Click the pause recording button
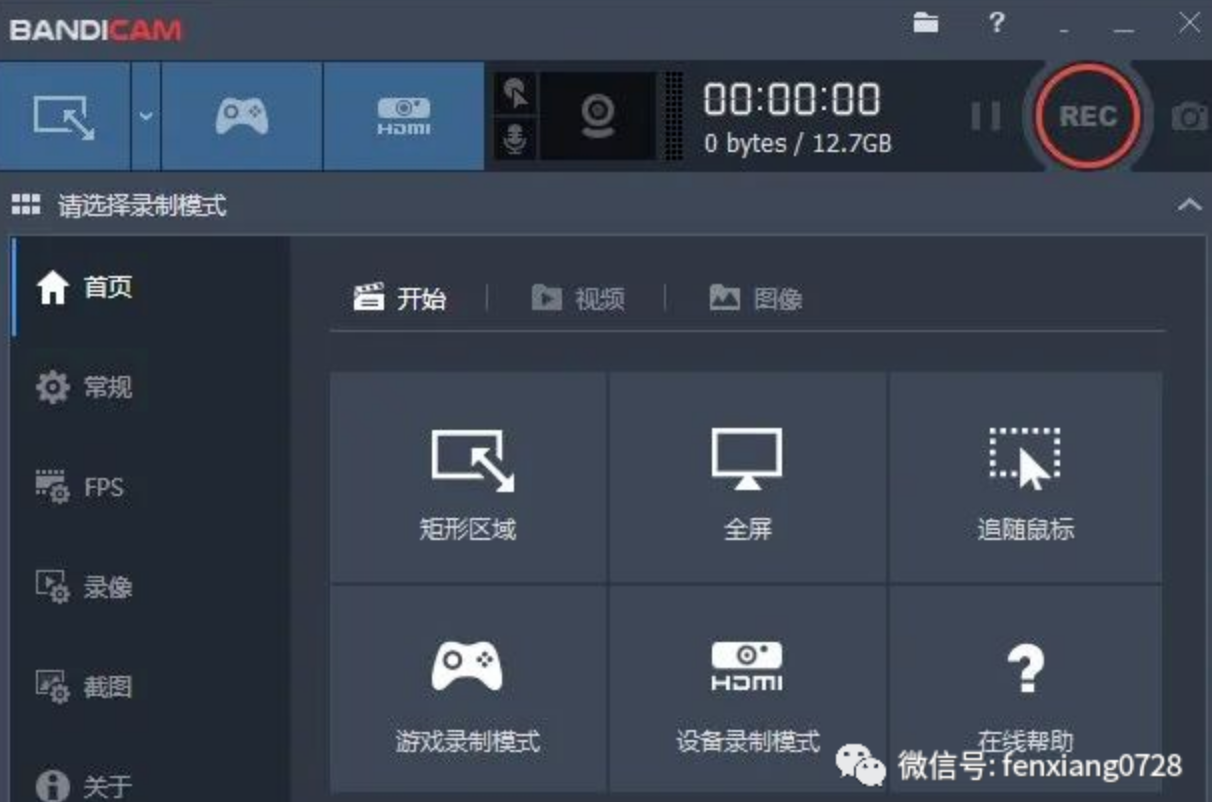 (x=986, y=117)
